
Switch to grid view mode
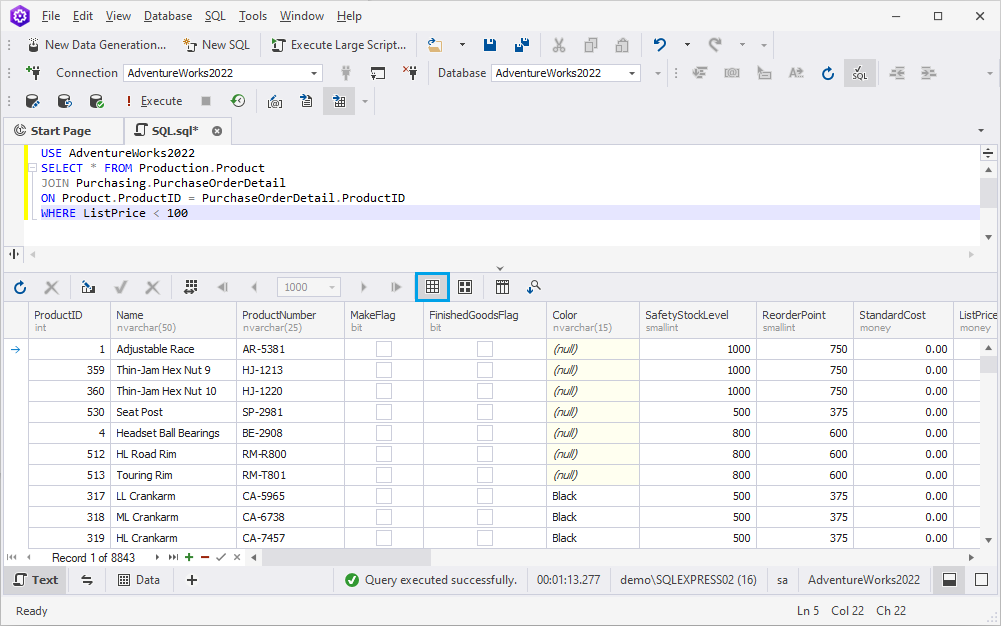432,287
